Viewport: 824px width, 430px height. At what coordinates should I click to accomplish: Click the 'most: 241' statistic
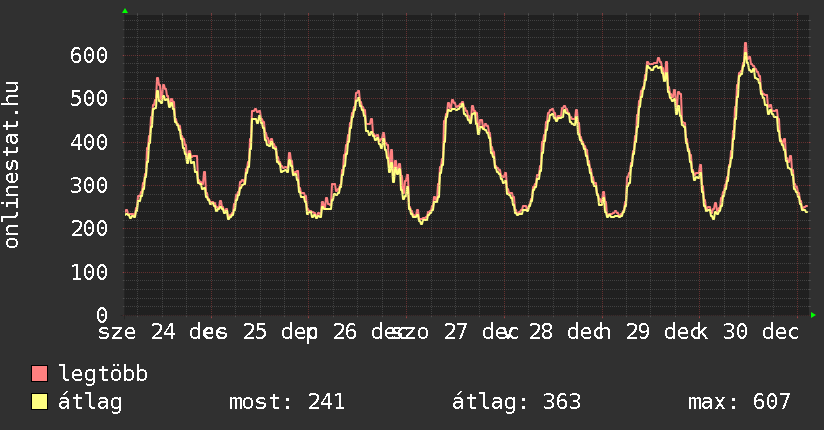(287, 402)
